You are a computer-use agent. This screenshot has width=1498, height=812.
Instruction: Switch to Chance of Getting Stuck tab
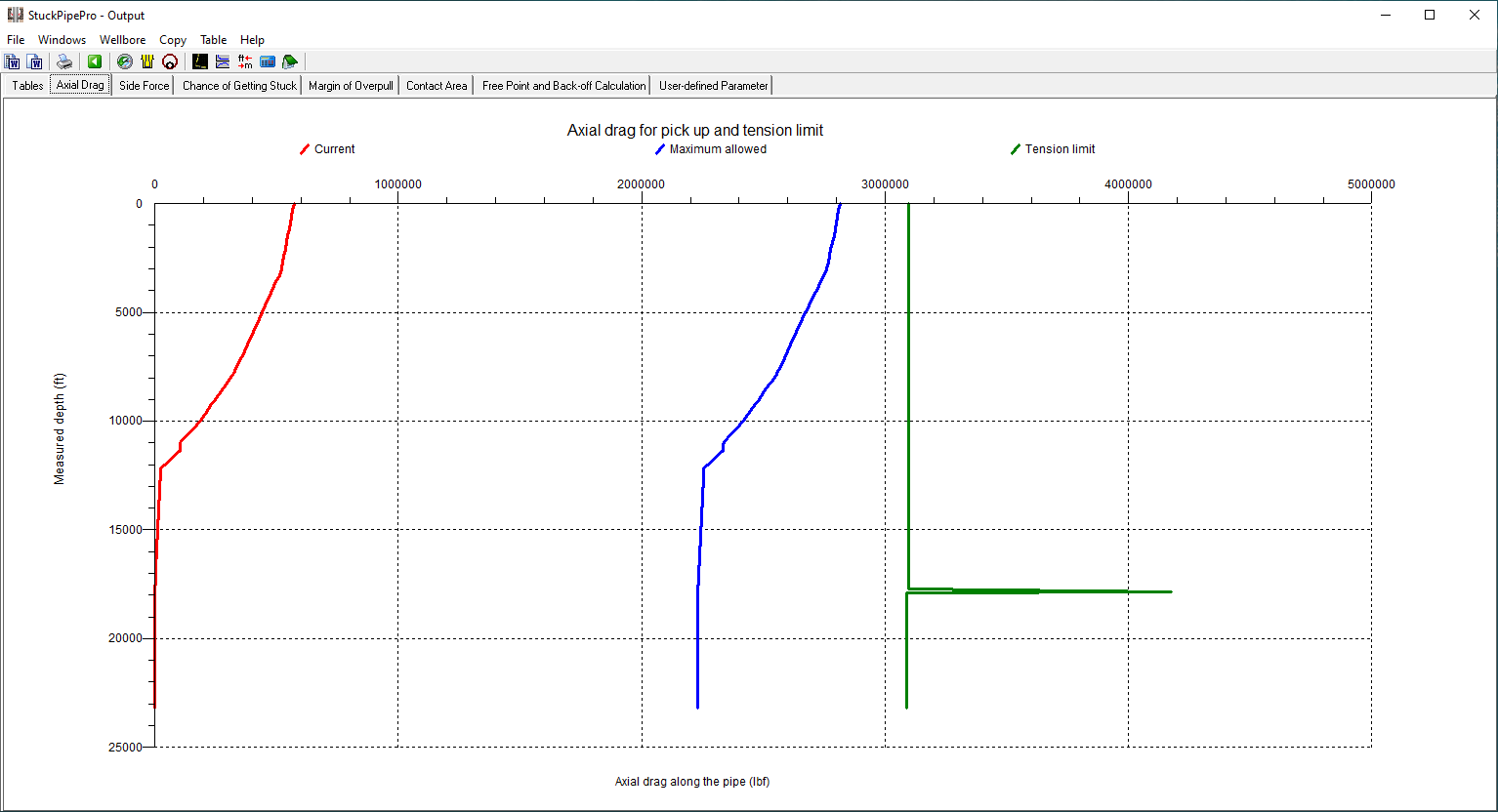(239, 86)
